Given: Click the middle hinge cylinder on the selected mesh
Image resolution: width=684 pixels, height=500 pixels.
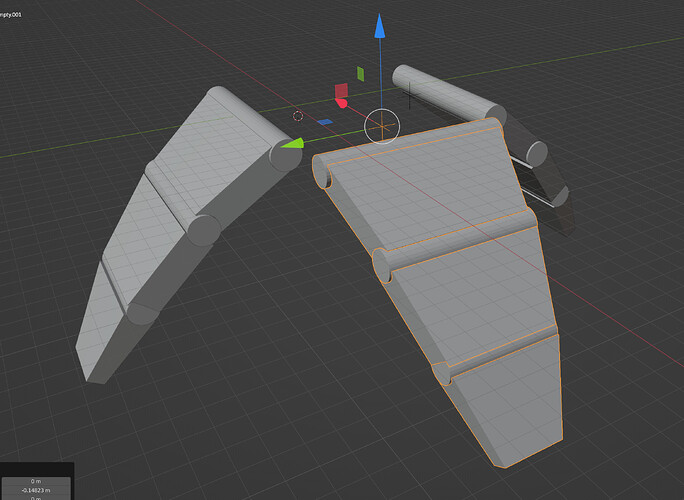Looking at the screenshot, I should tap(456, 244).
